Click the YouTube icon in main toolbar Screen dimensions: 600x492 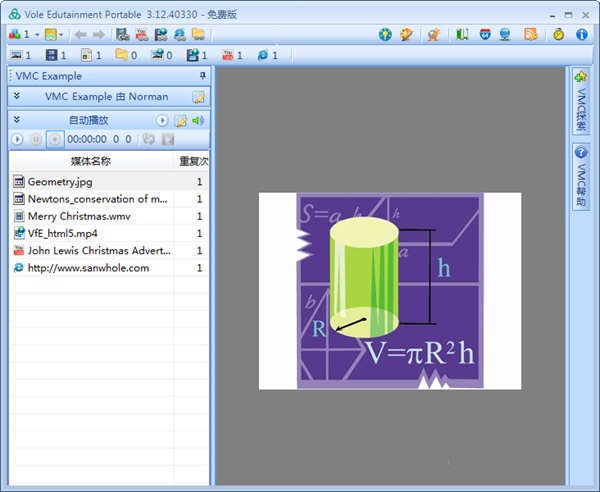tap(142, 34)
